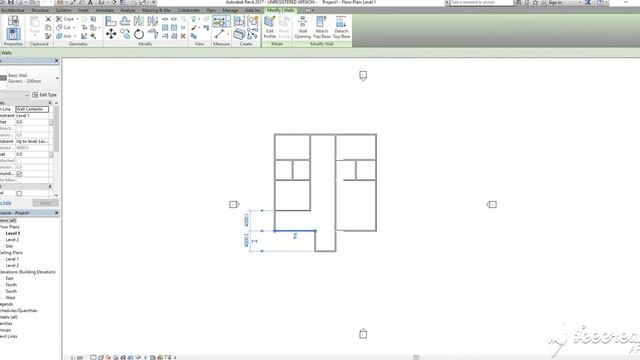
Task: Click the south elevation marker in canvas
Action: (x=363, y=333)
